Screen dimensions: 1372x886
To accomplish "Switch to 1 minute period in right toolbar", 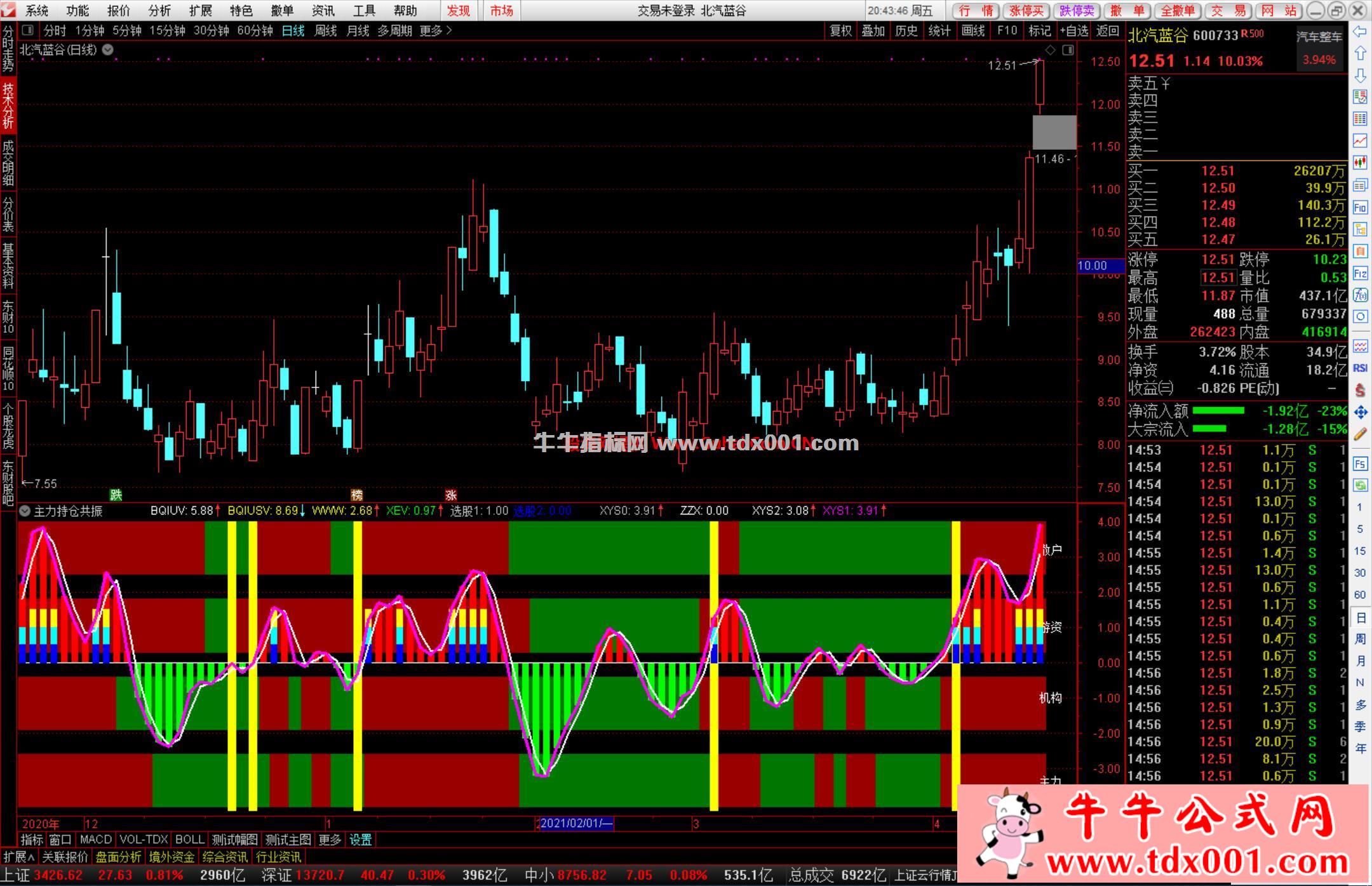I will click(1360, 507).
